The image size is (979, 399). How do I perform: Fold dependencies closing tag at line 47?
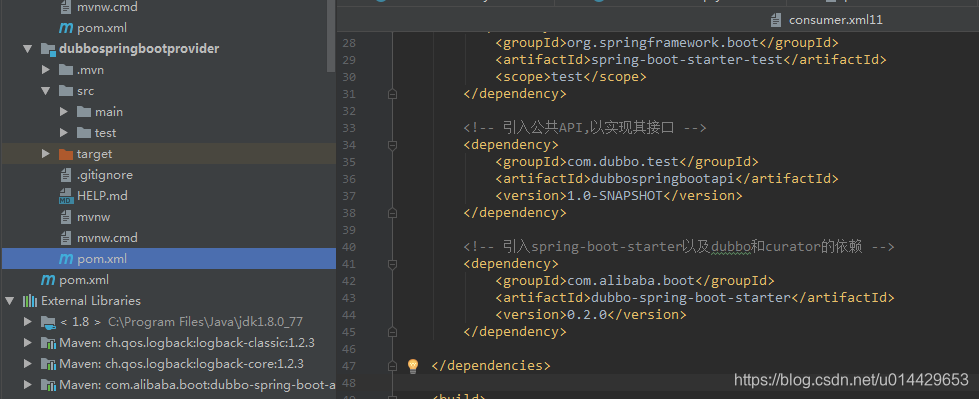click(x=392, y=365)
